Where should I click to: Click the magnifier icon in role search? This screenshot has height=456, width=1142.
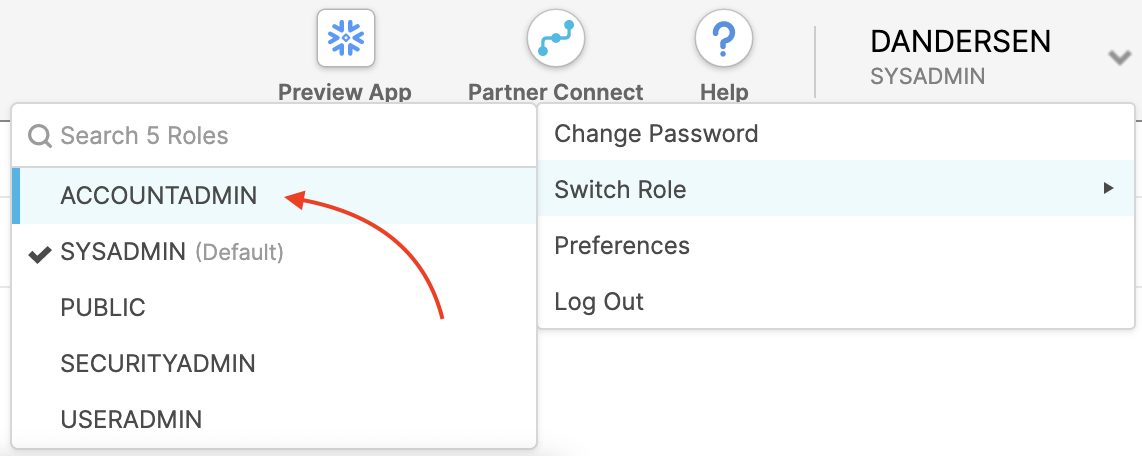[40, 136]
